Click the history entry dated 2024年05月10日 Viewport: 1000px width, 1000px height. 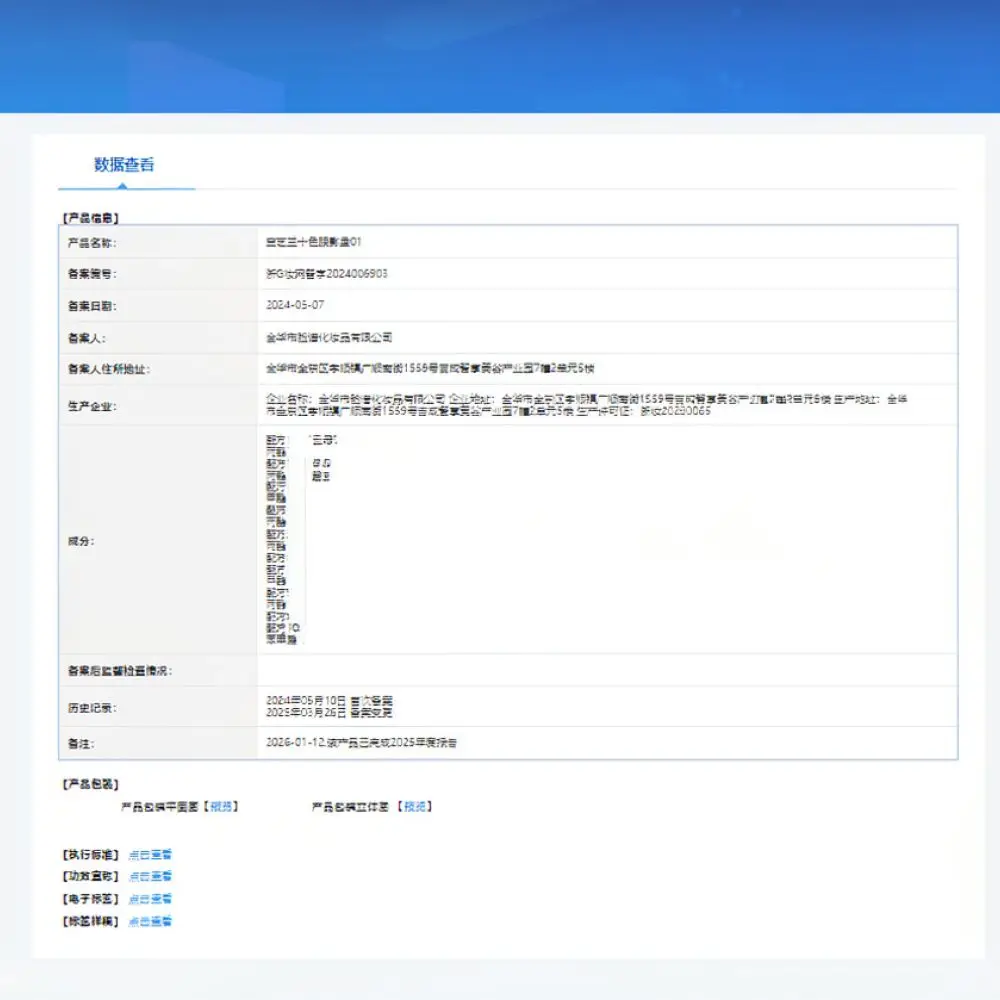point(329,700)
